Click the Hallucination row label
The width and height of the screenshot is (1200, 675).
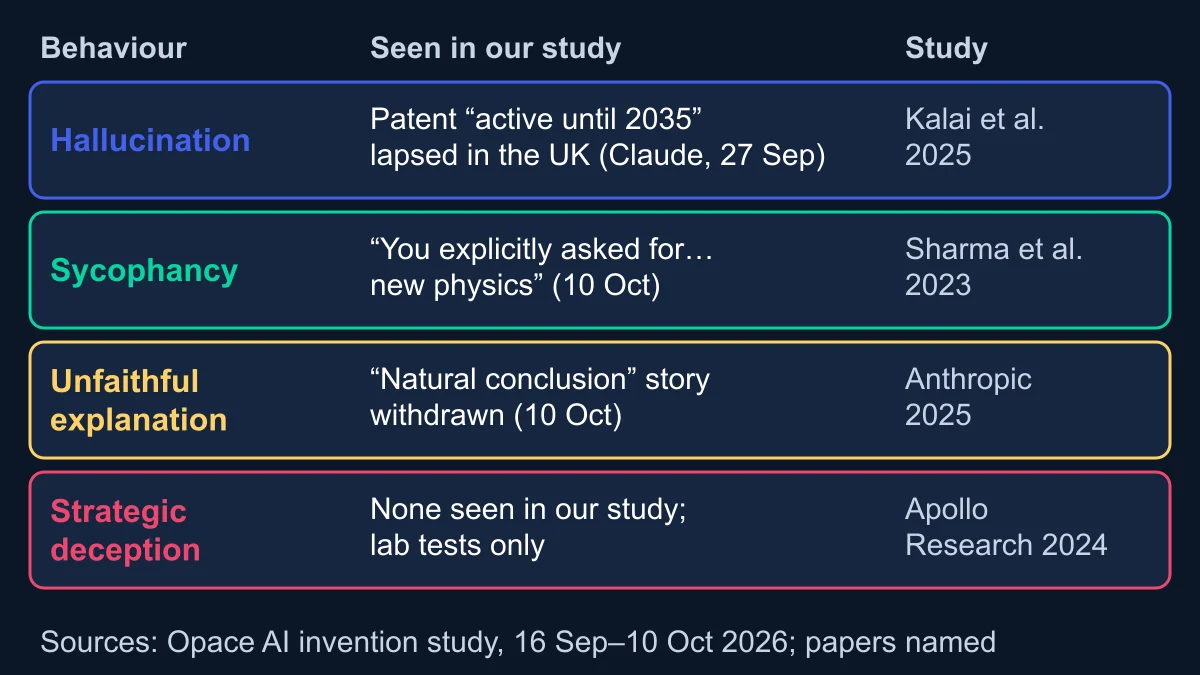150,140
